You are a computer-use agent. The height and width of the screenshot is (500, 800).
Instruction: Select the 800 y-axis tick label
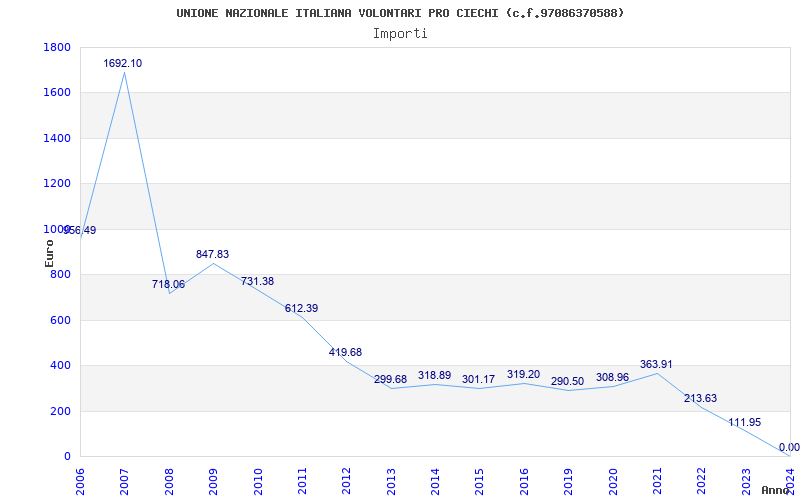[60, 274]
